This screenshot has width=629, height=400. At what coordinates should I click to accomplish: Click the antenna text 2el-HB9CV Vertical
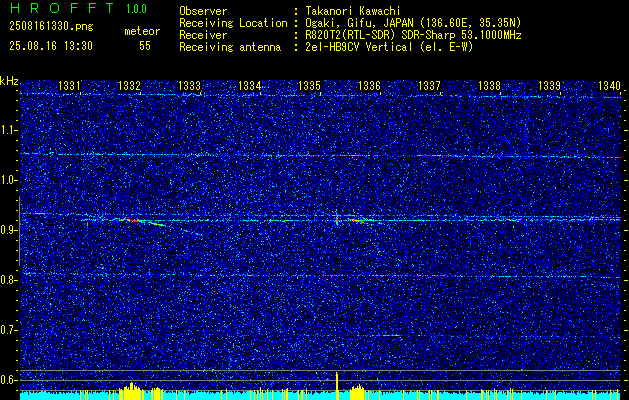(358, 47)
